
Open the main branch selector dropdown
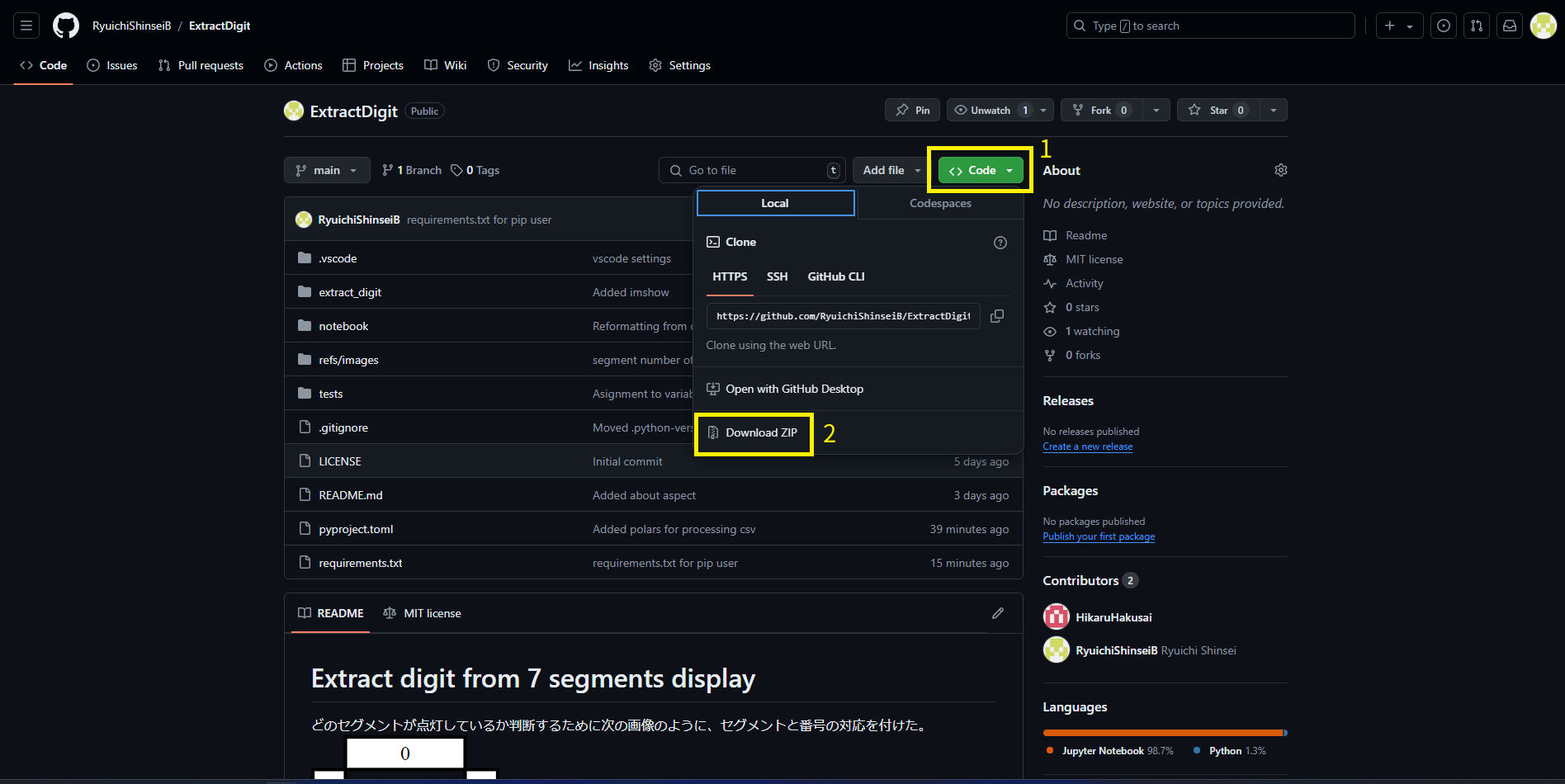[x=327, y=170]
